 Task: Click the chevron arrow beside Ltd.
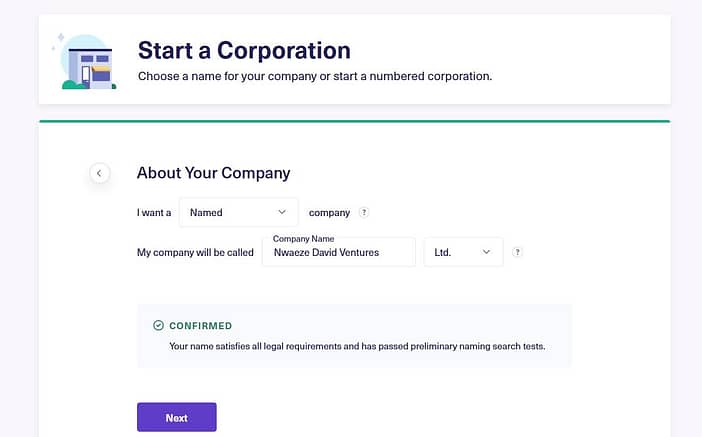486,252
